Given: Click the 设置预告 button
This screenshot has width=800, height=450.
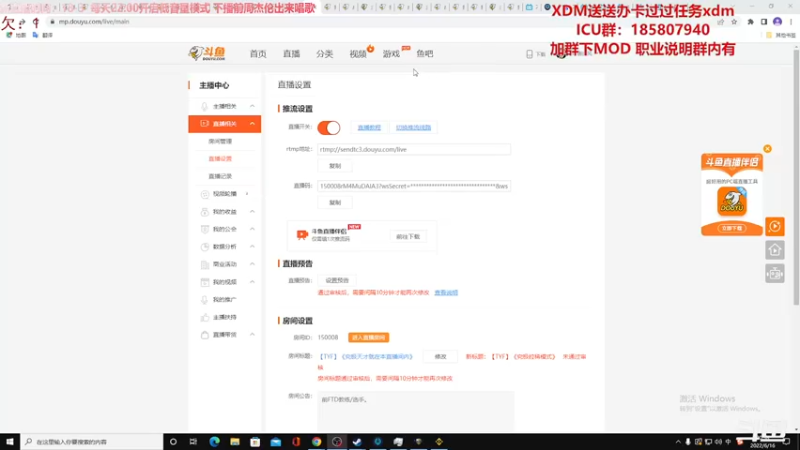Looking at the screenshot, I should point(337,280).
